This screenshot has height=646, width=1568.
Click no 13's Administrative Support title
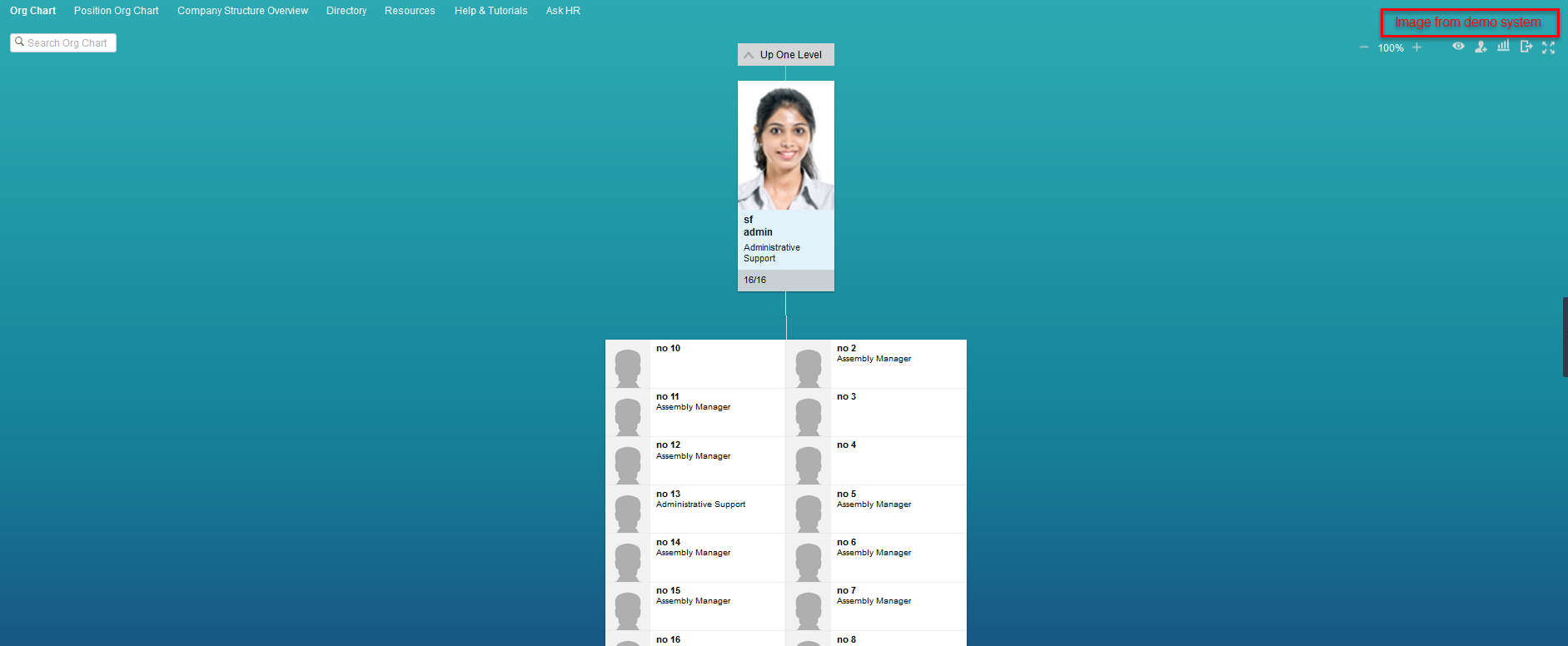(x=700, y=504)
